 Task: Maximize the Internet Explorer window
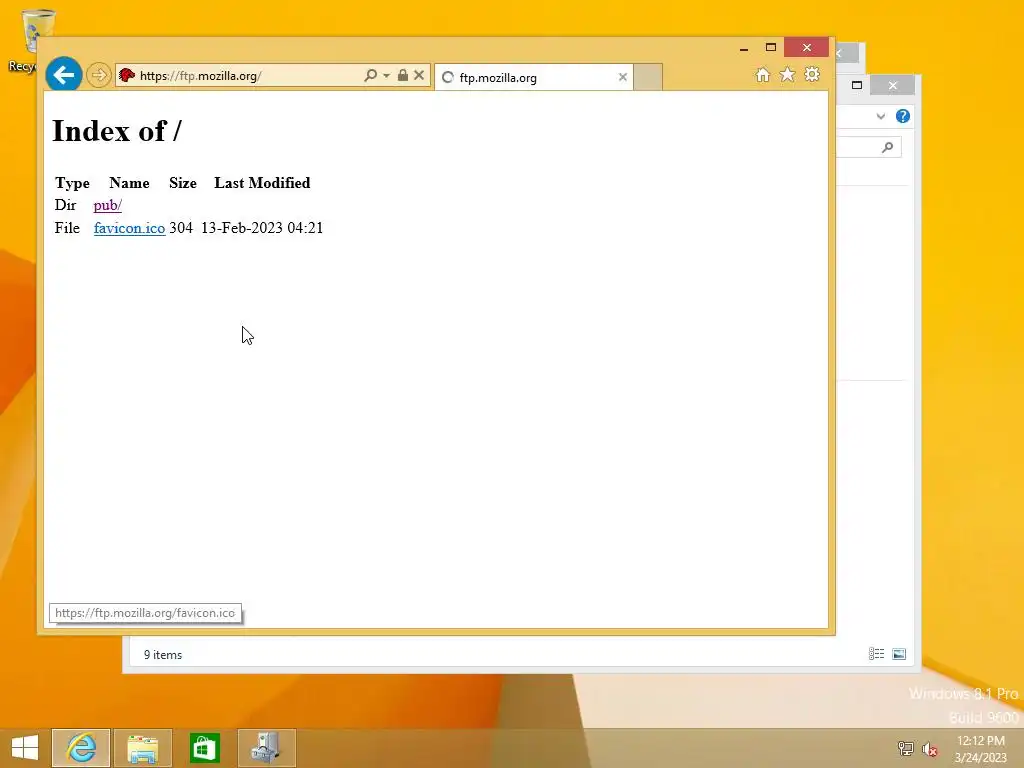pos(771,48)
